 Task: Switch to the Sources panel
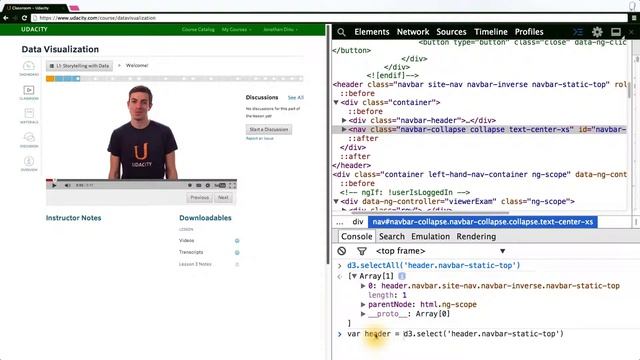(451, 32)
